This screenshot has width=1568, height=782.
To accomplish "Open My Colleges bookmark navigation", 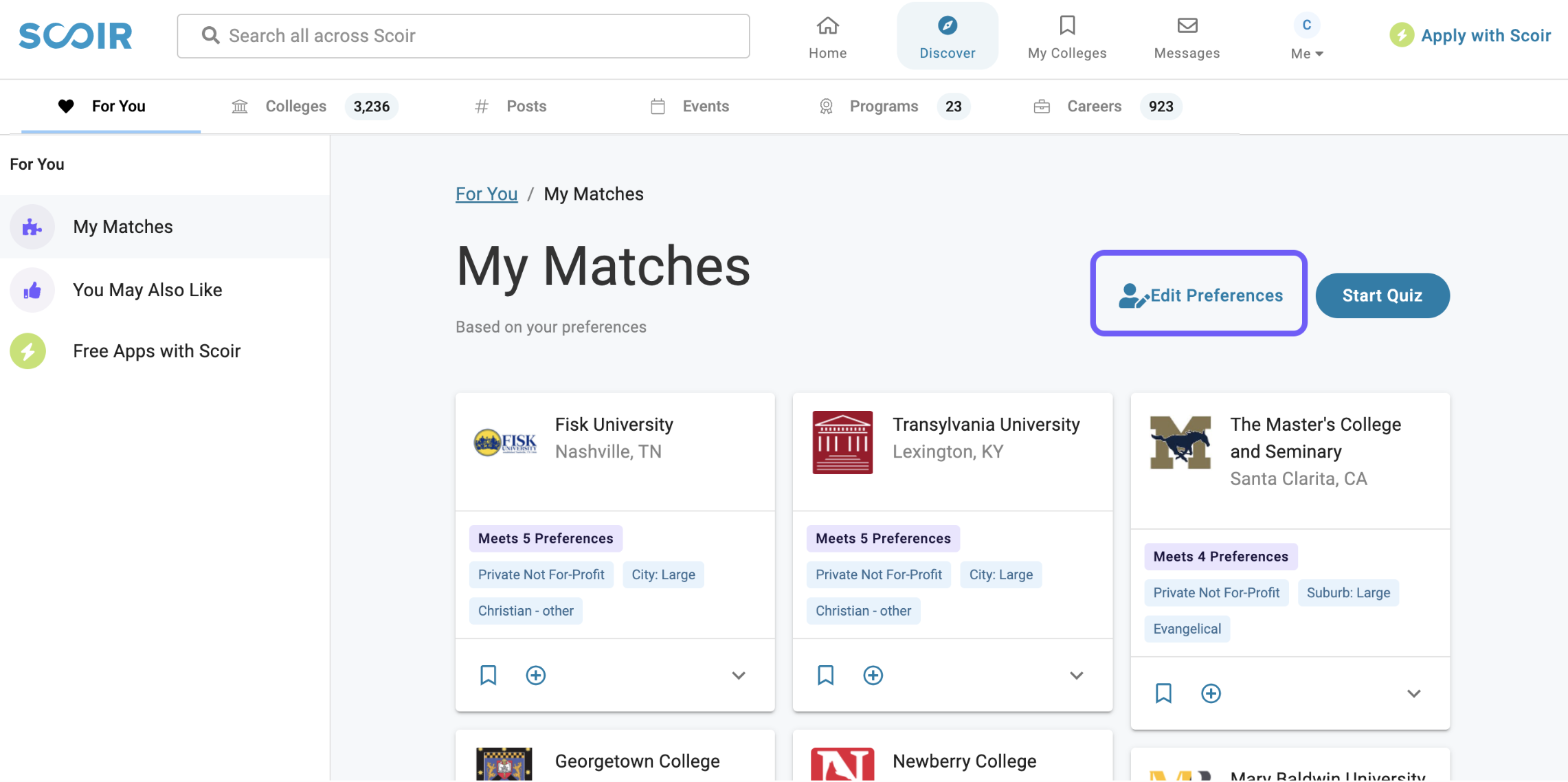I will point(1067,37).
